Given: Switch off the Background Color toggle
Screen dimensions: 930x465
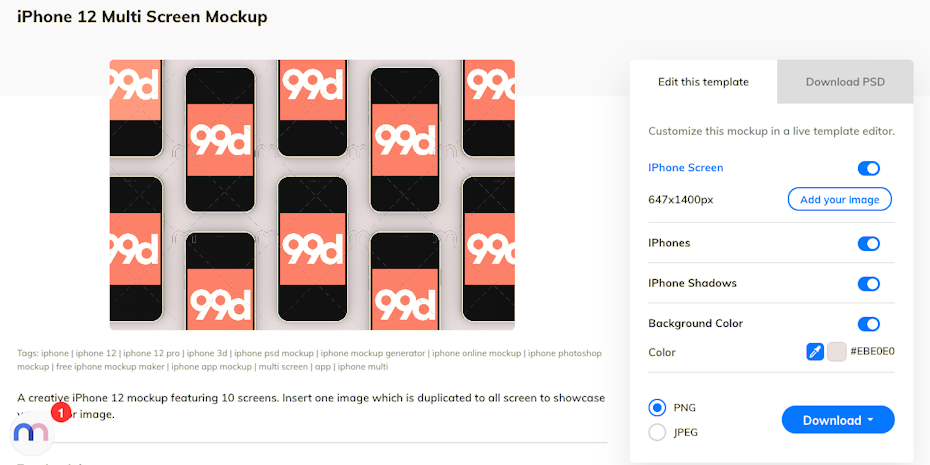Looking at the screenshot, I should pyautogui.click(x=868, y=324).
